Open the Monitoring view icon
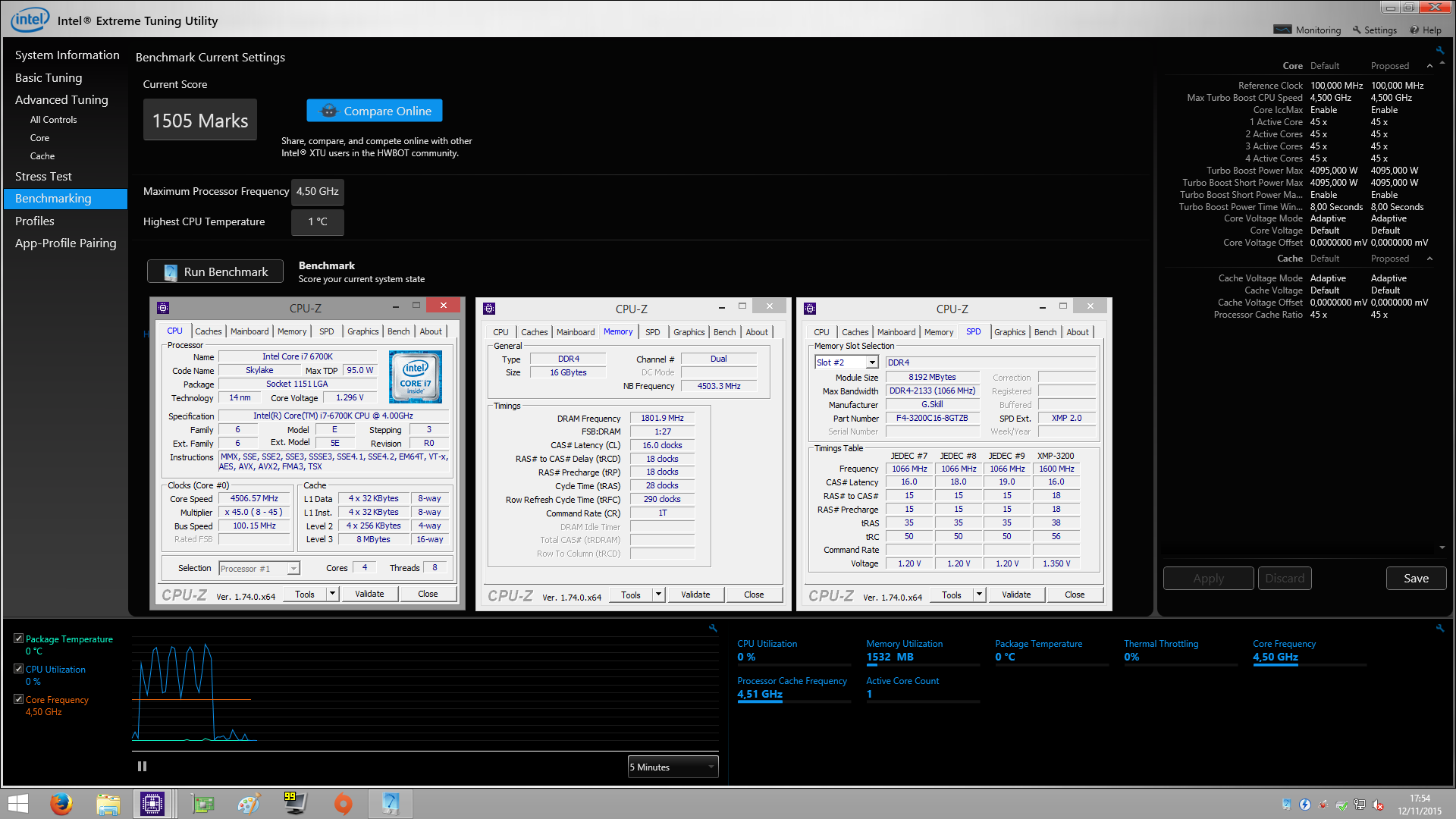 (1282, 30)
